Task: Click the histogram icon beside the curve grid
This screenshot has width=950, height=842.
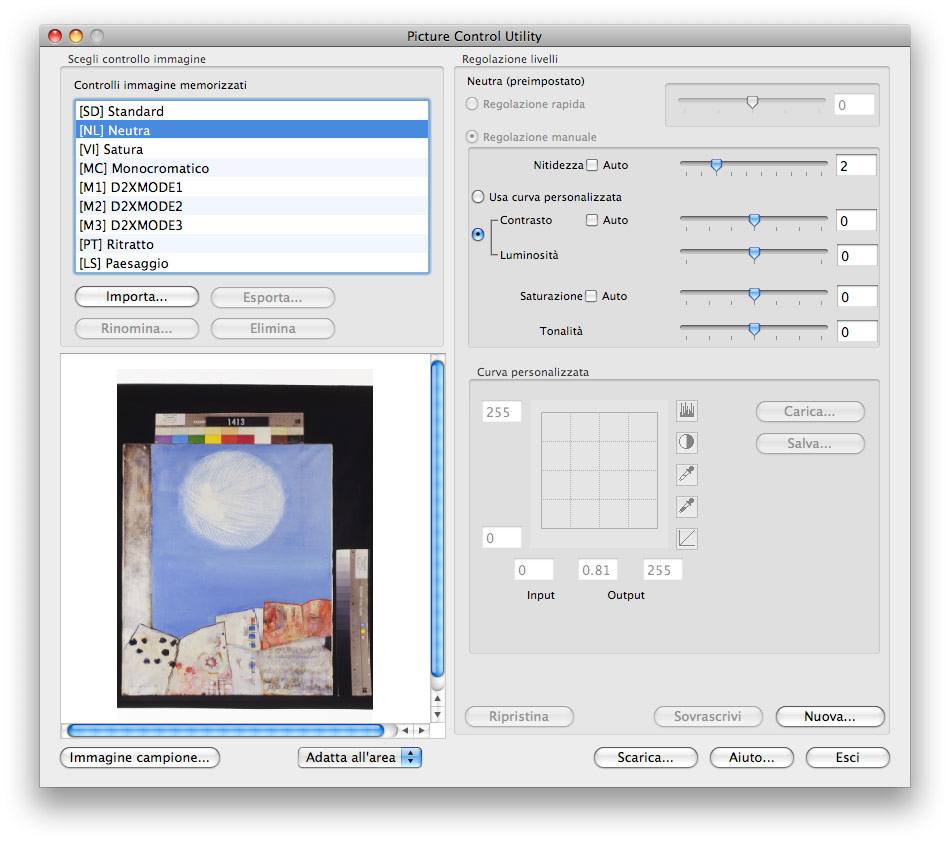Action: (x=686, y=411)
